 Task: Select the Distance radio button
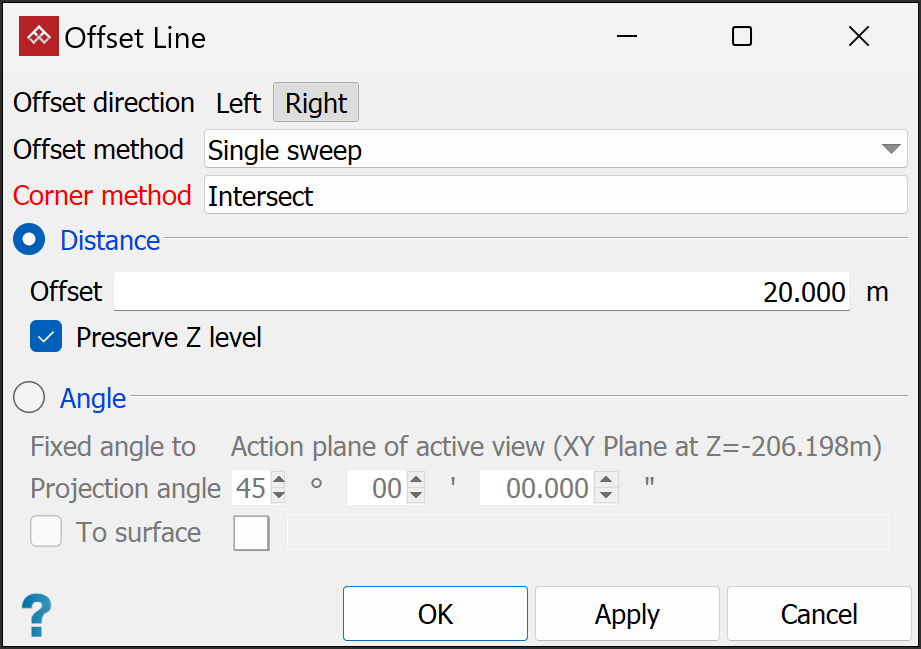point(28,239)
